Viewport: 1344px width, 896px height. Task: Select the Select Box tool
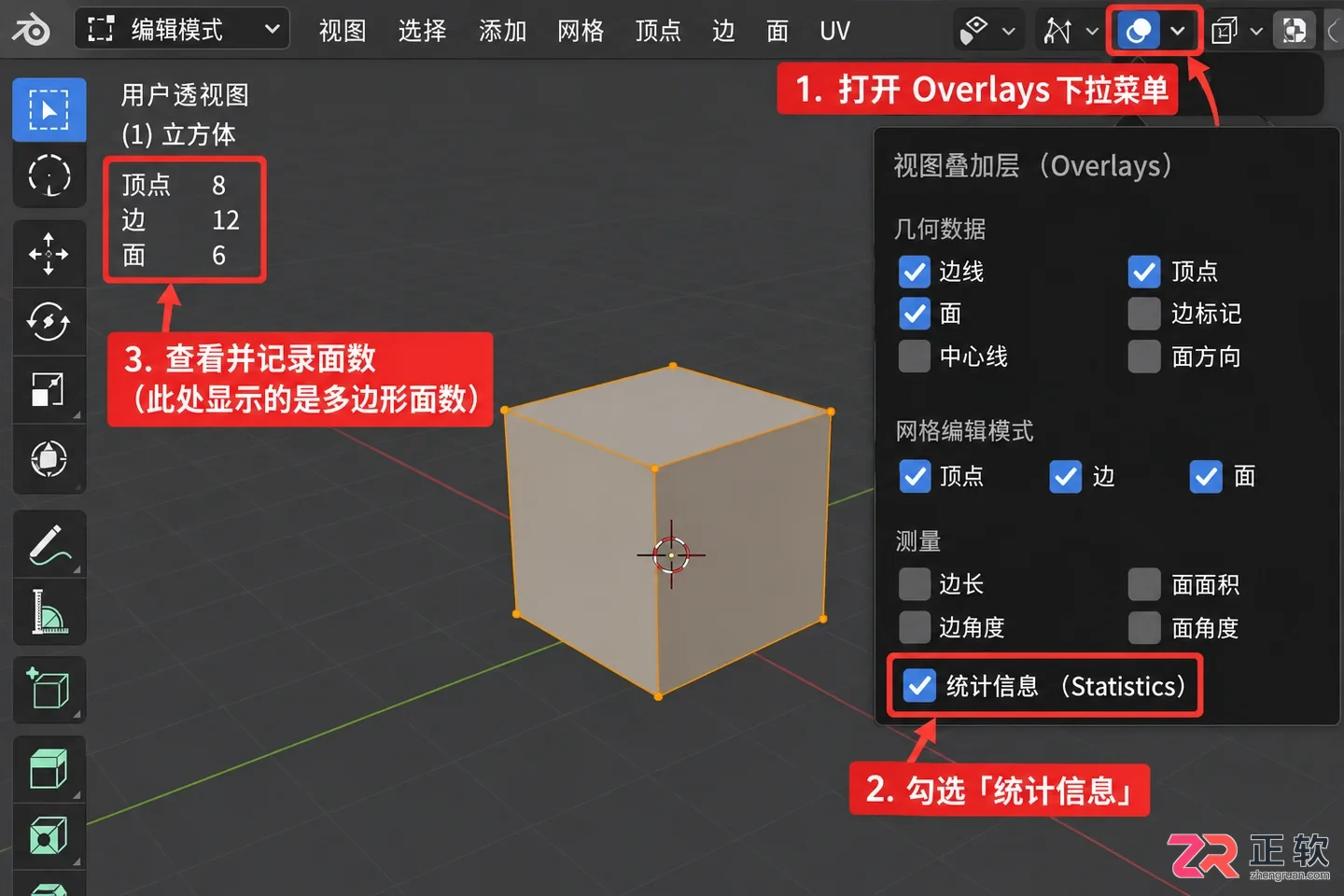coord(49,110)
